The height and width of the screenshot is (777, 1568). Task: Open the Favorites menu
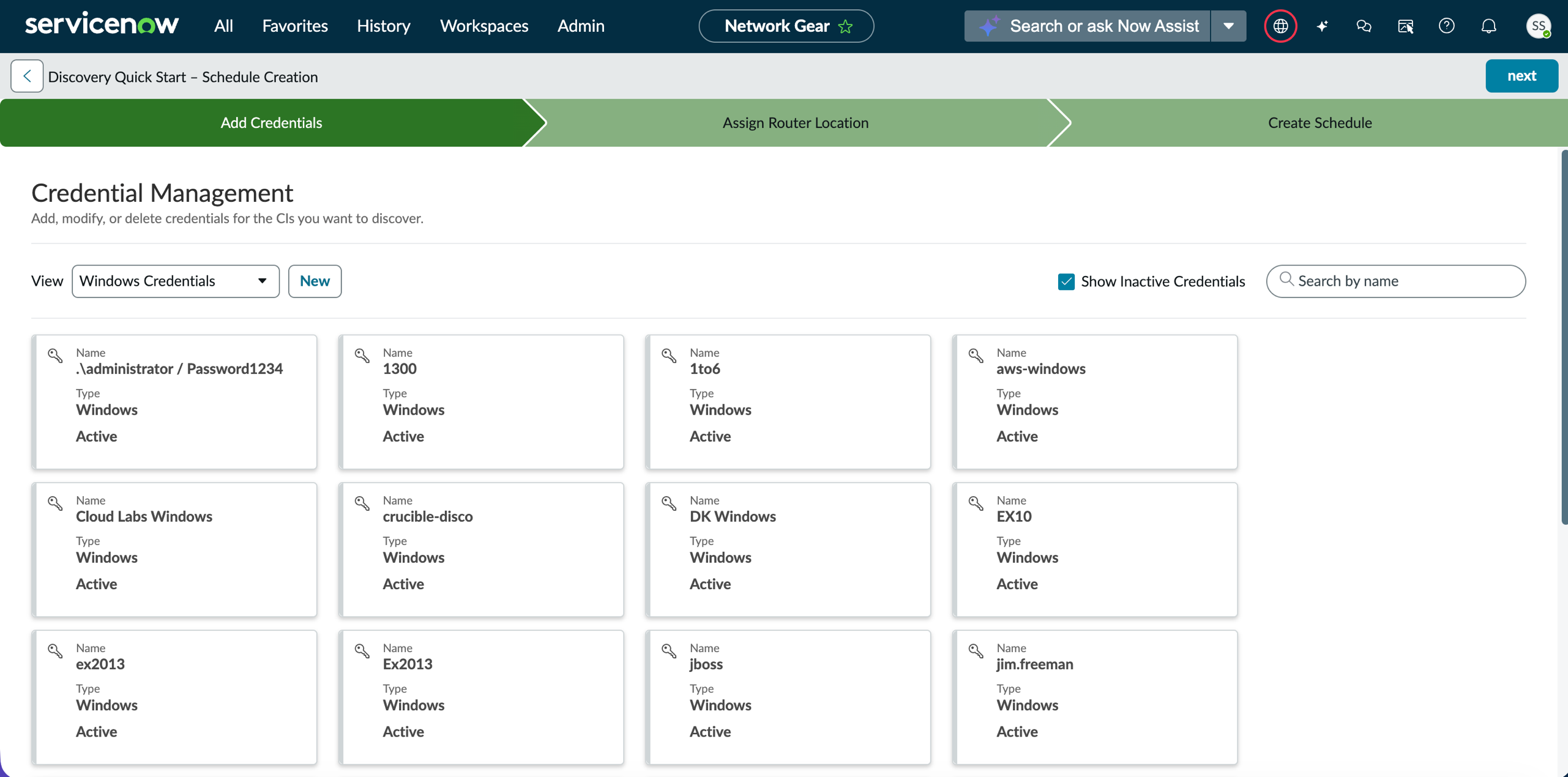(295, 26)
